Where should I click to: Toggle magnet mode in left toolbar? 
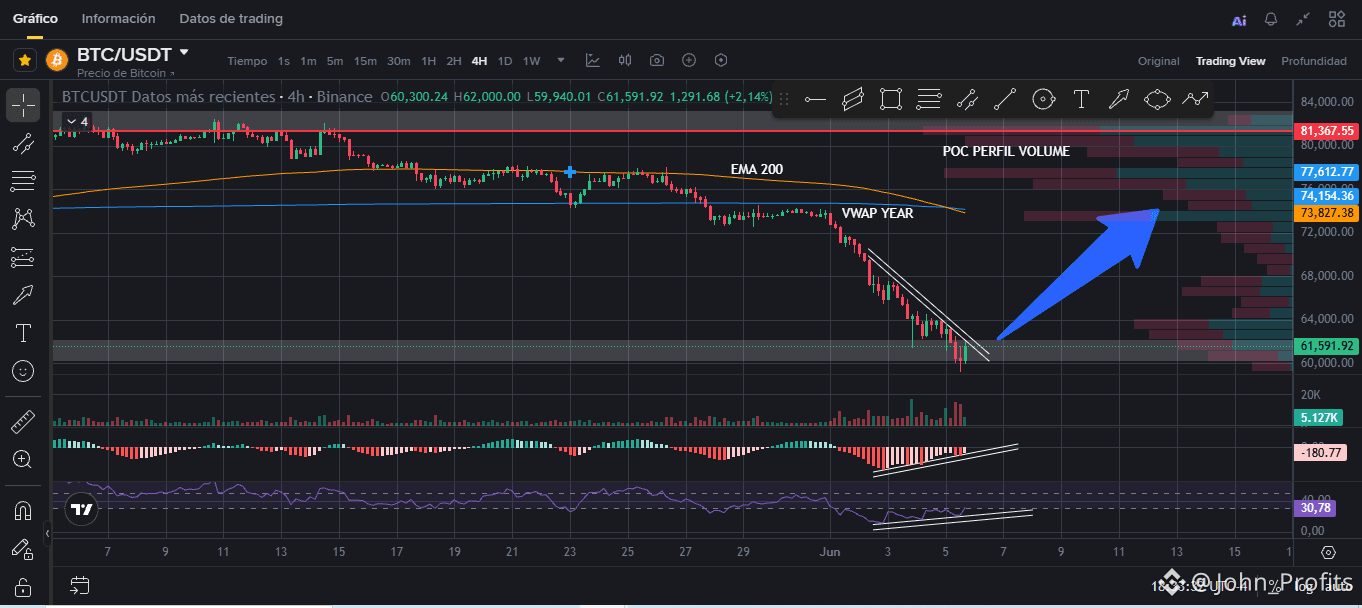tap(23, 510)
